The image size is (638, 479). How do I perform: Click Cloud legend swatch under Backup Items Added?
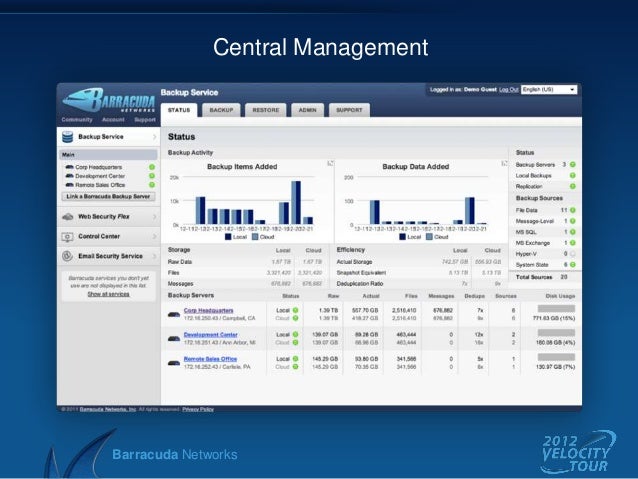pyautogui.click(x=255, y=237)
